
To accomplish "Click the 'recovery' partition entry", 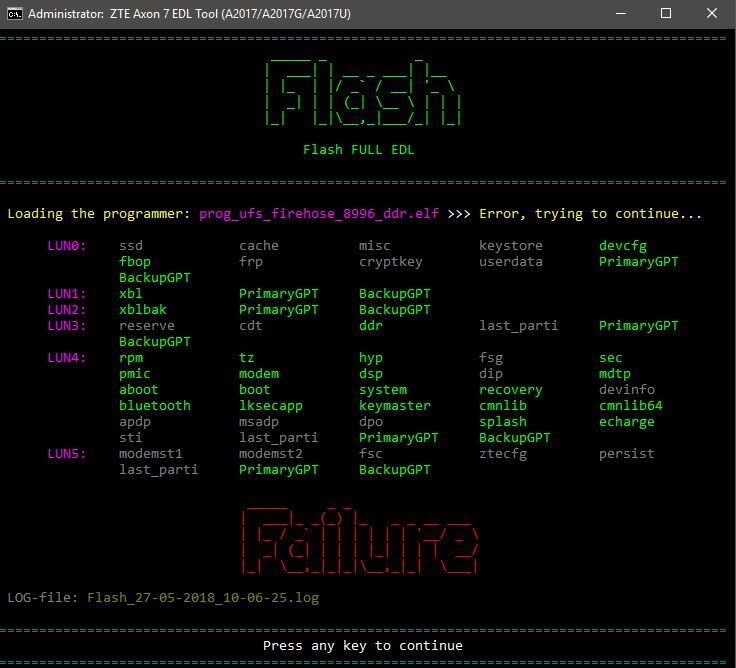I will pyautogui.click(x=511, y=390).
